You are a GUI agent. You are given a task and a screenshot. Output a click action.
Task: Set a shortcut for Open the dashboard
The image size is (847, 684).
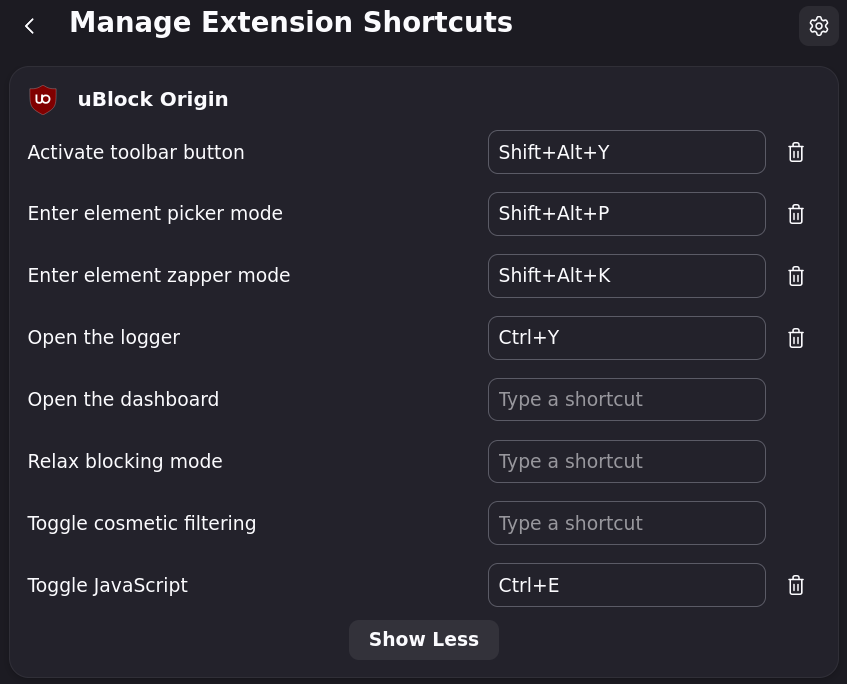pyautogui.click(x=627, y=399)
